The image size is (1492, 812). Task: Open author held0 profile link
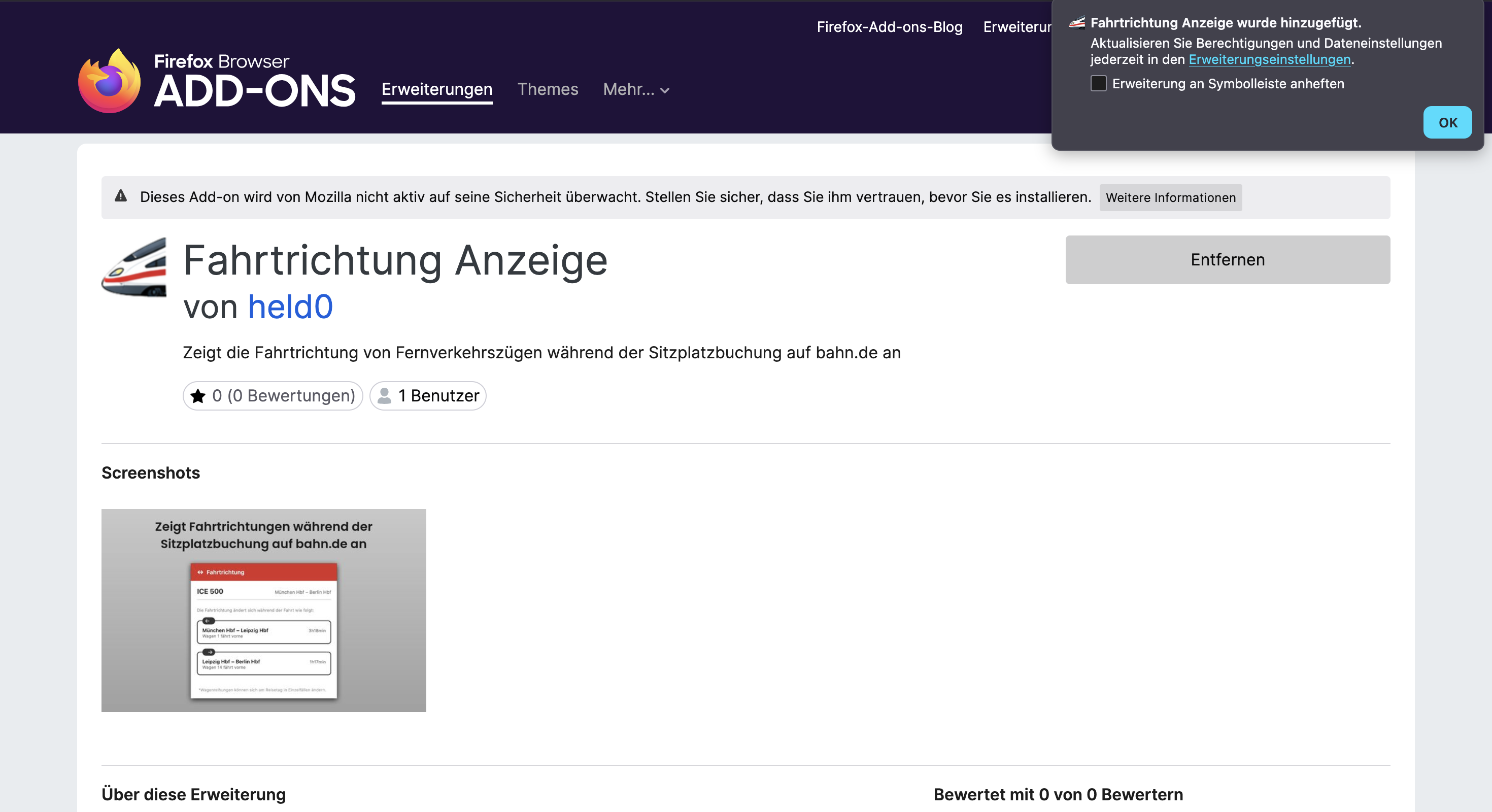tap(290, 307)
